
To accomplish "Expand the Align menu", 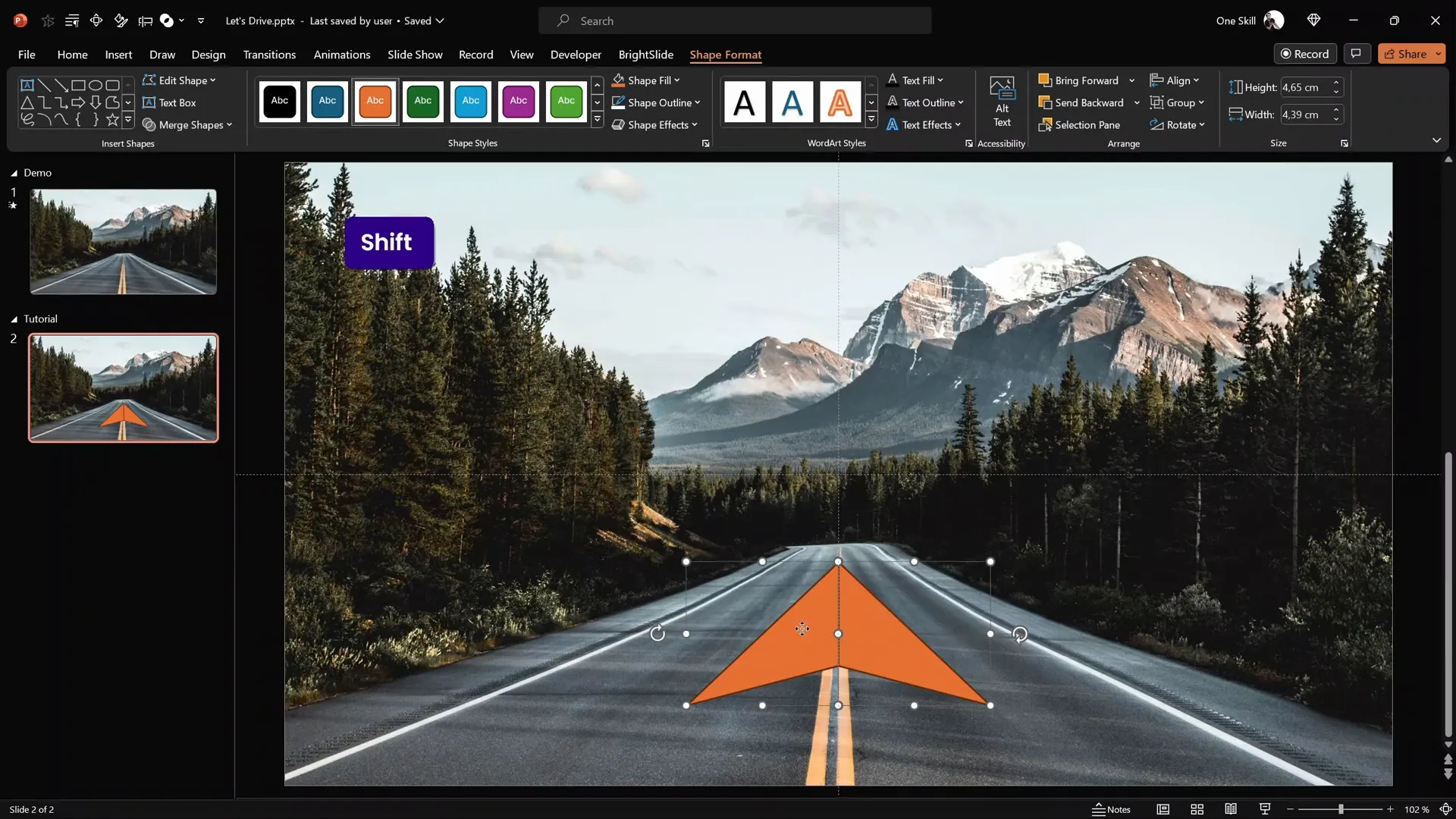I will [x=1175, y=80].
